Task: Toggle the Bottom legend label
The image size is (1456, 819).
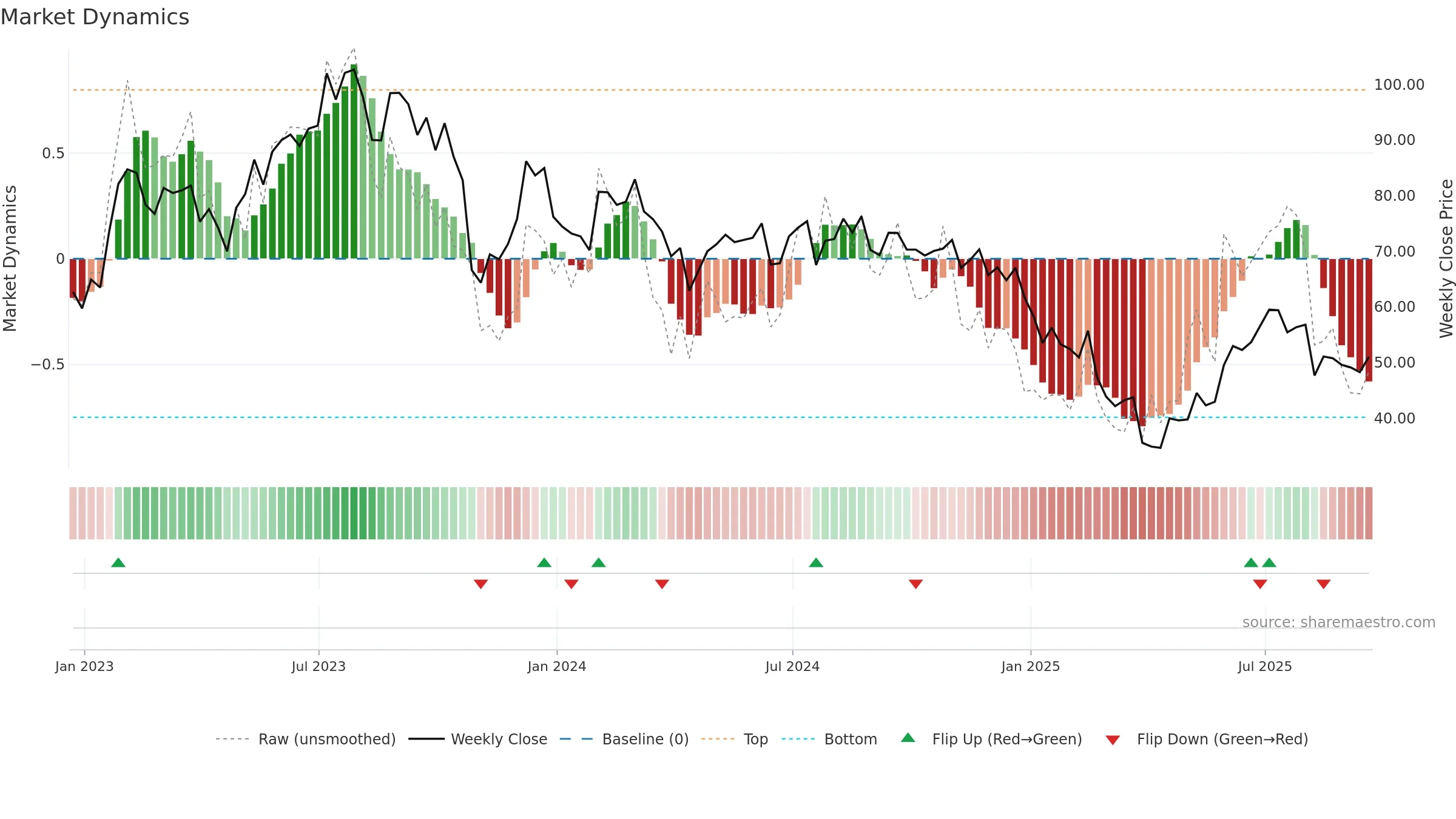Action: point(851,739)
